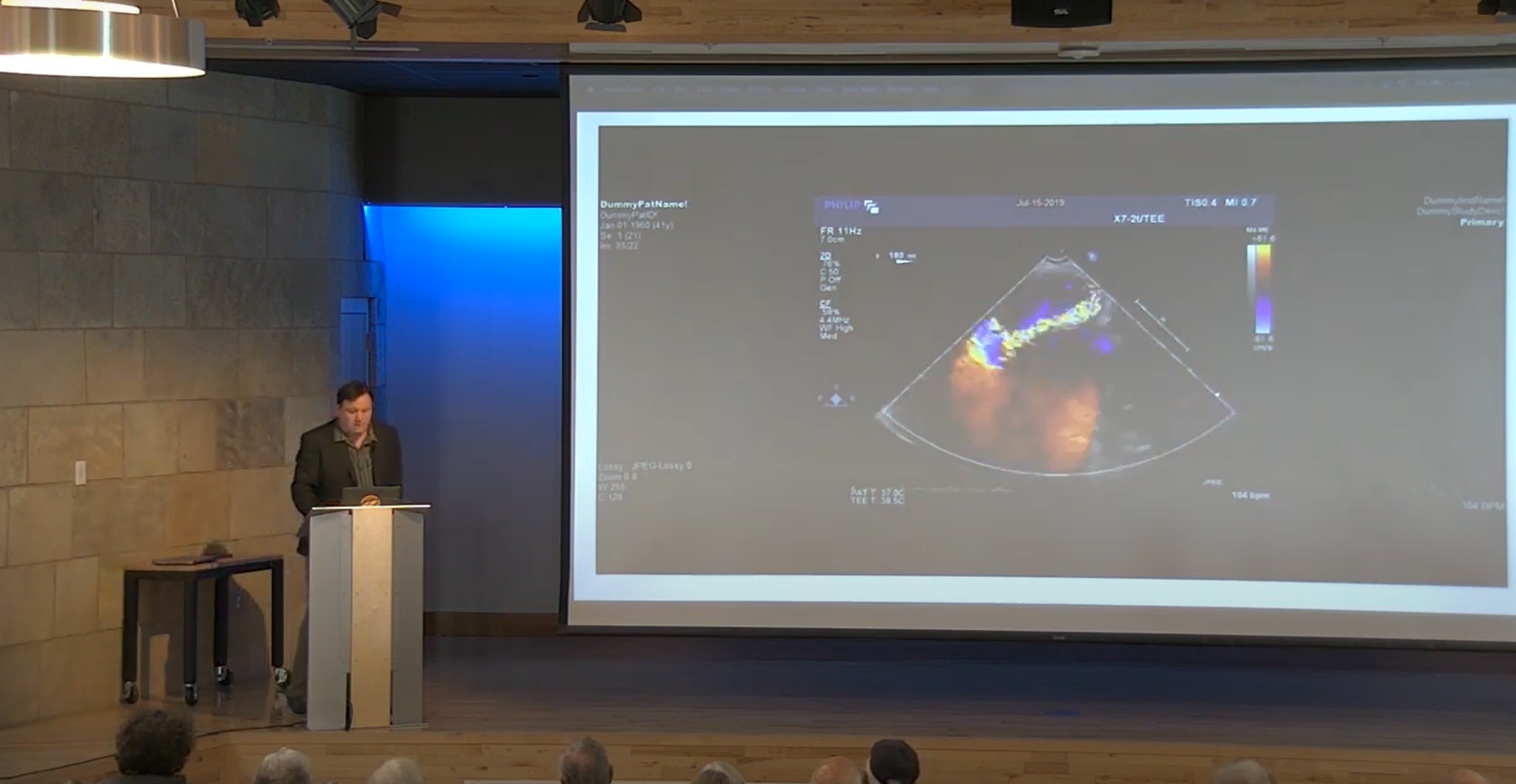
Task: Click the FR 11Hz frame rate label
Action: 841,231
